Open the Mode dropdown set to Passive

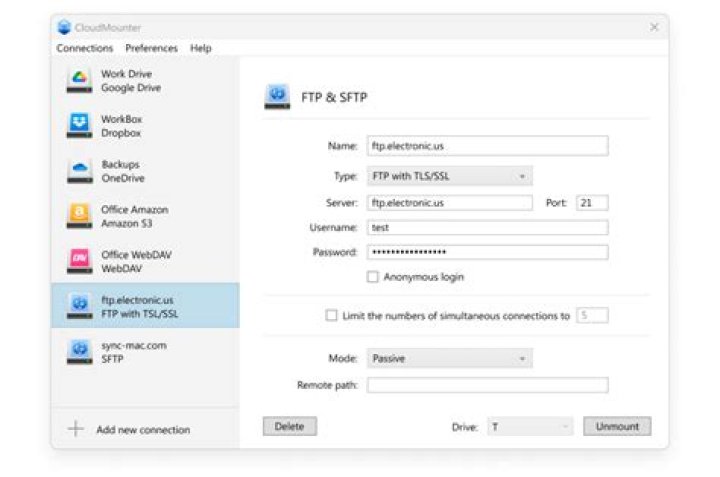(450, 358)
